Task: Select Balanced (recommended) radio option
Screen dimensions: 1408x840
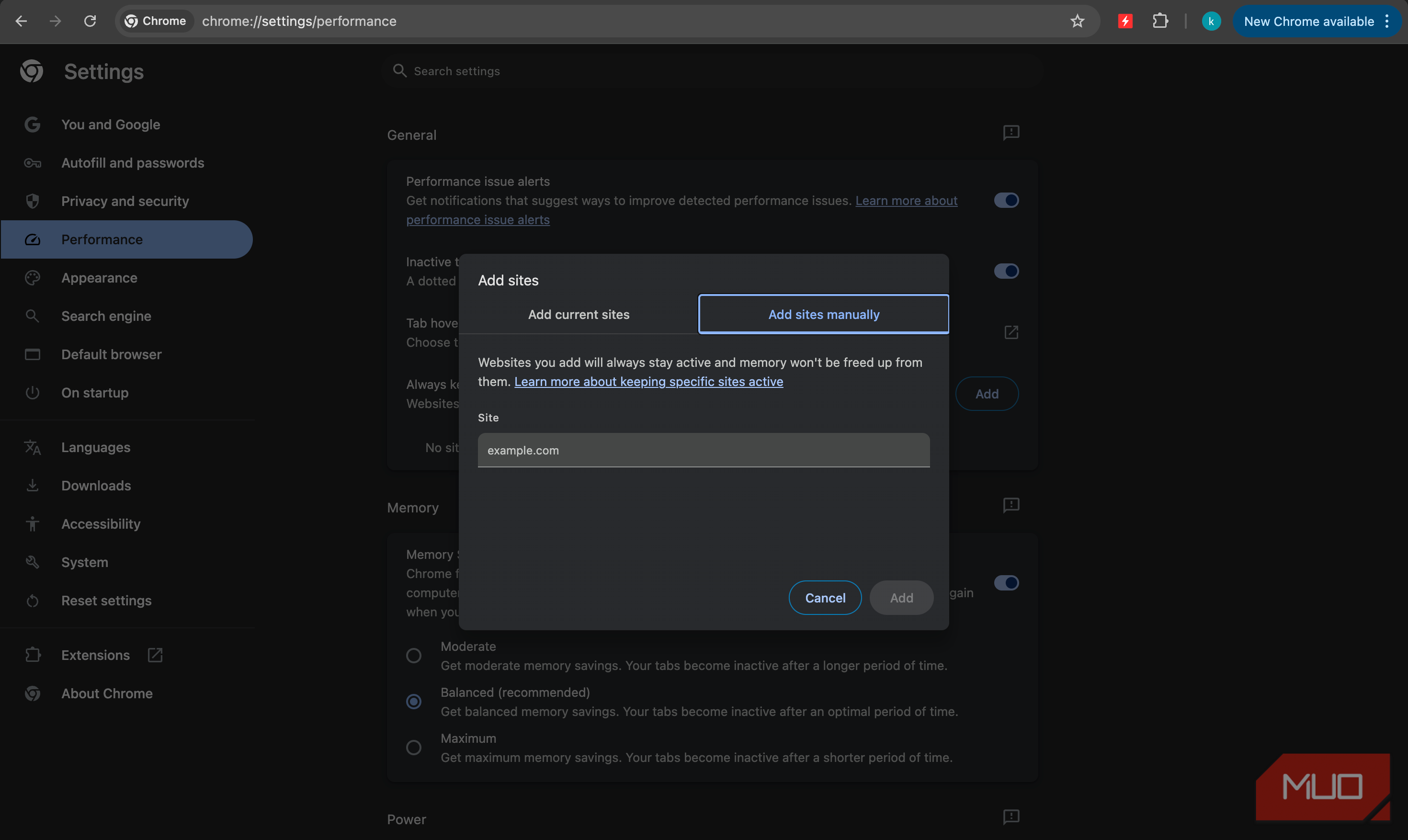Action: (414, 701)
